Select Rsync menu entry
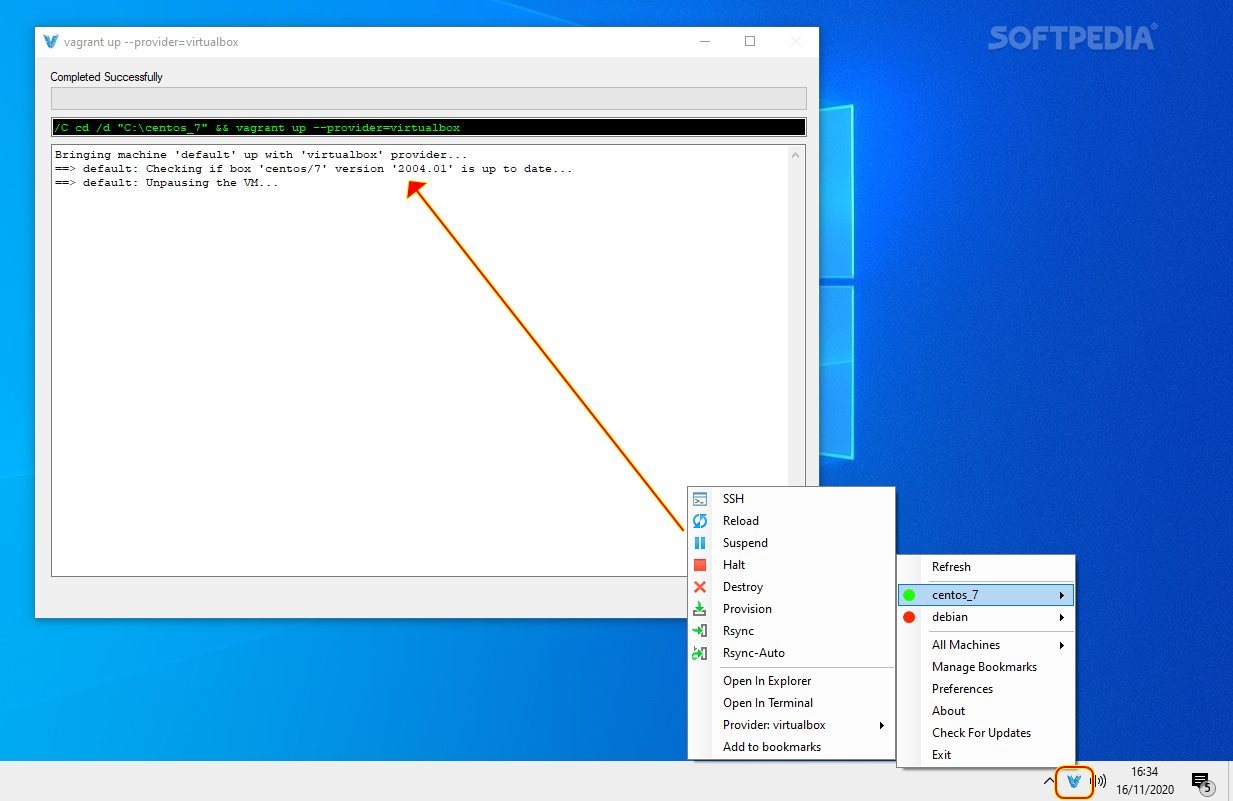Image resolution: width=1233 pixels, height=801 pixels. pyautogui.click(x=791, y=631)
